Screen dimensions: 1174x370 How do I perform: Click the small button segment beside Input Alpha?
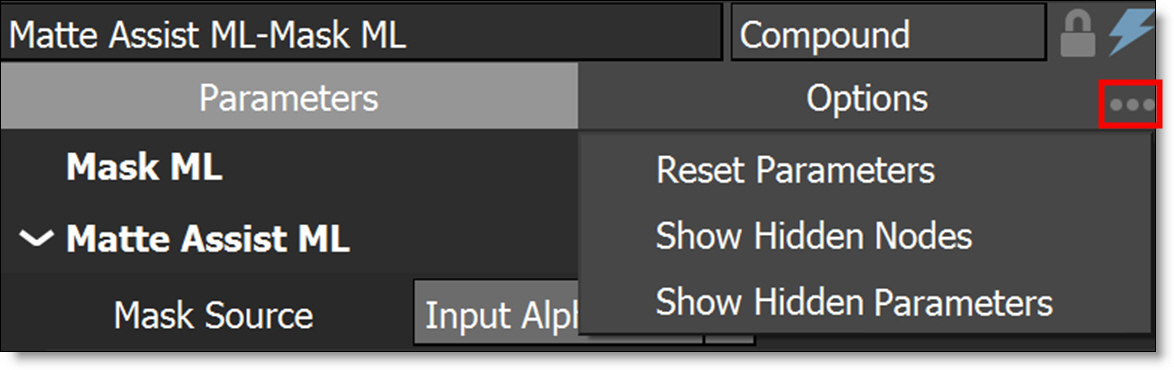730,339
